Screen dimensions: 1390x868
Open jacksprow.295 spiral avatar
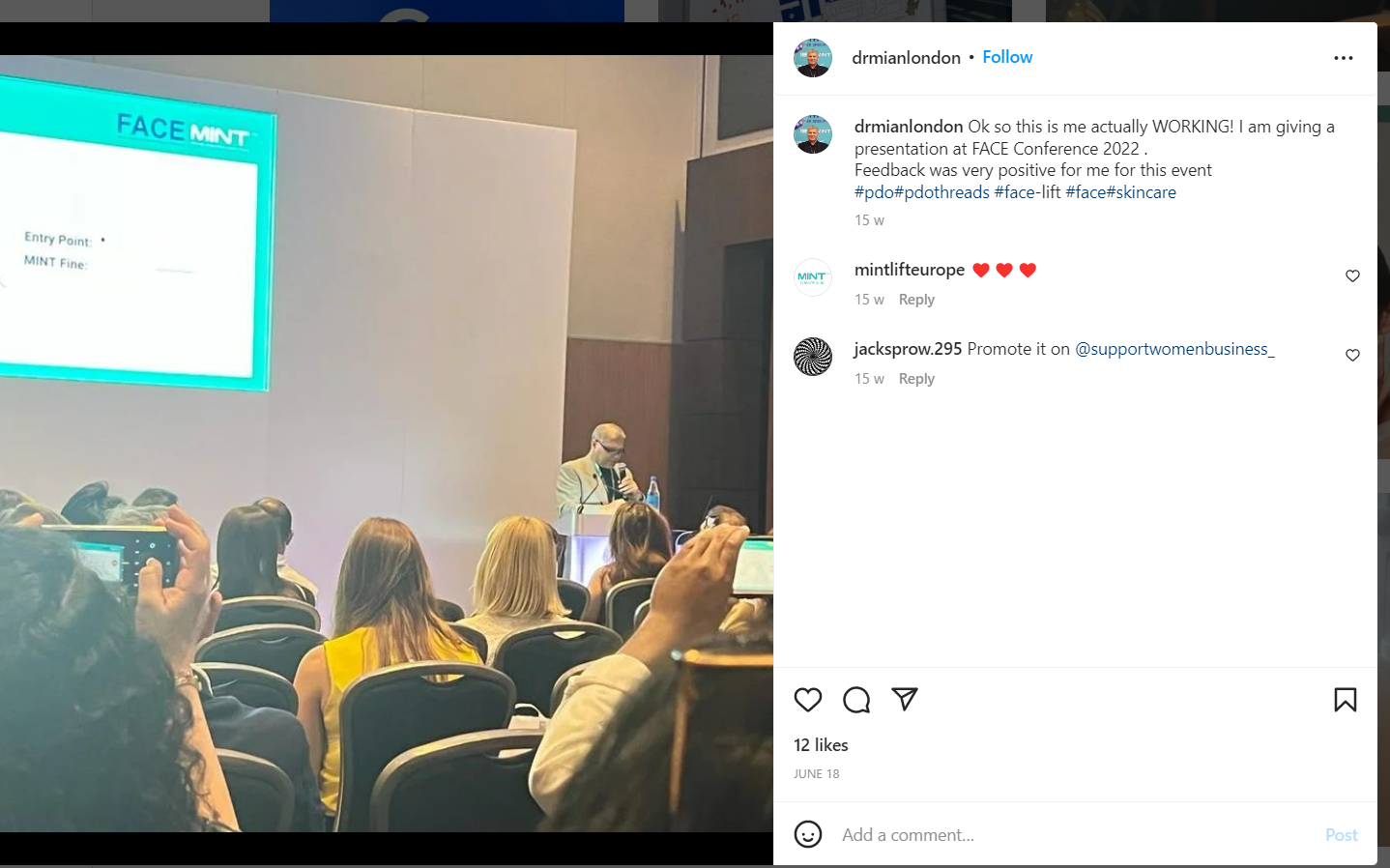(x=813, y=357)
